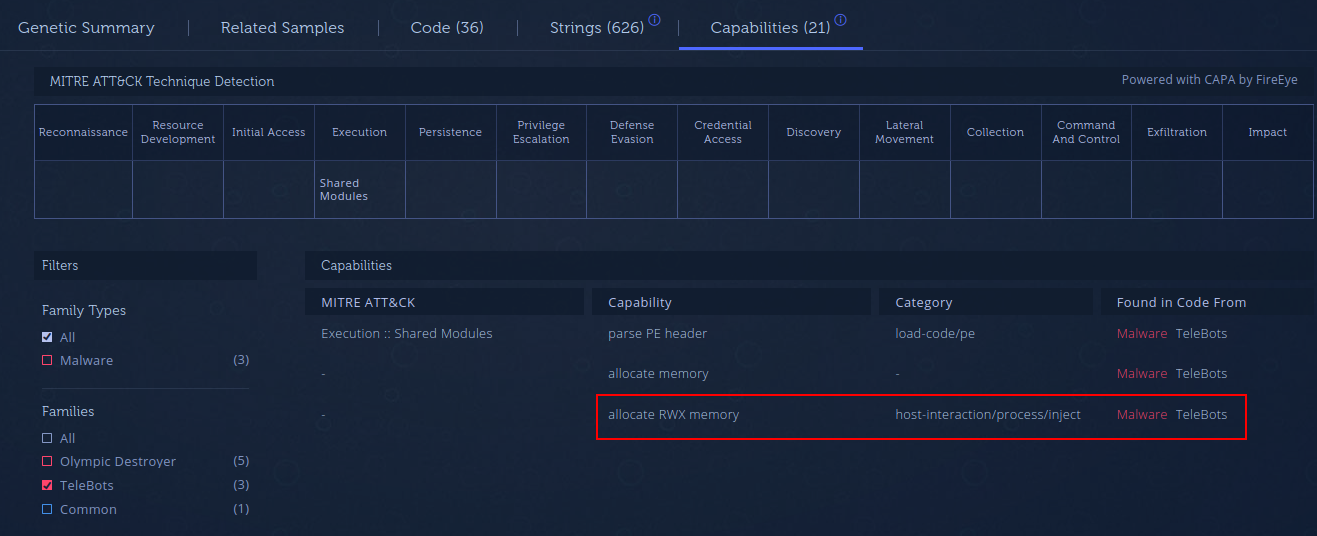This screenshot has width=1317, height=536.
Task: Toggle the All checkbox under Family Types
Action: tap(47, 338)
